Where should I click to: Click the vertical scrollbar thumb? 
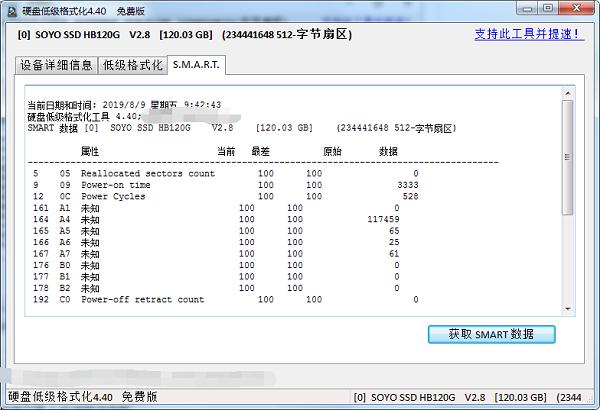pos(568,157)
